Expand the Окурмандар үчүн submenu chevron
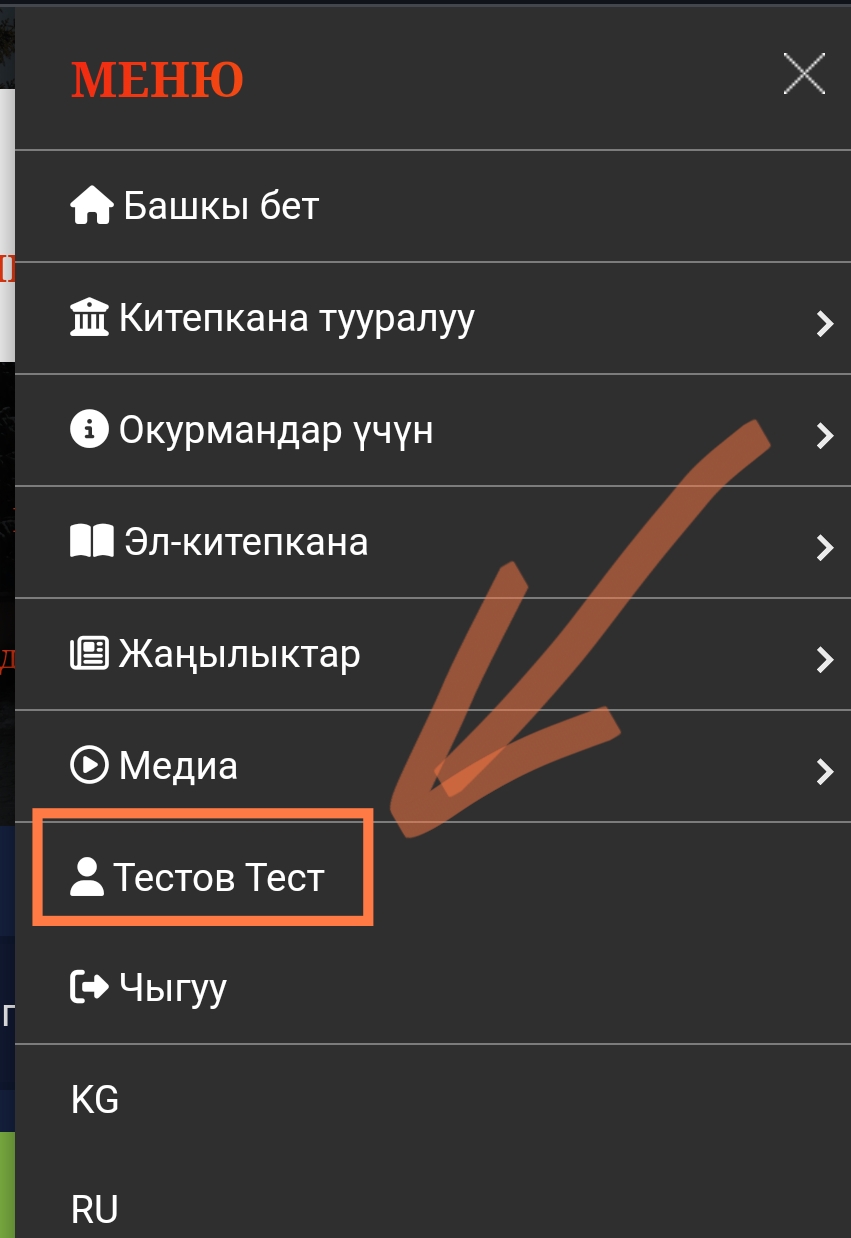 (824, 435)
